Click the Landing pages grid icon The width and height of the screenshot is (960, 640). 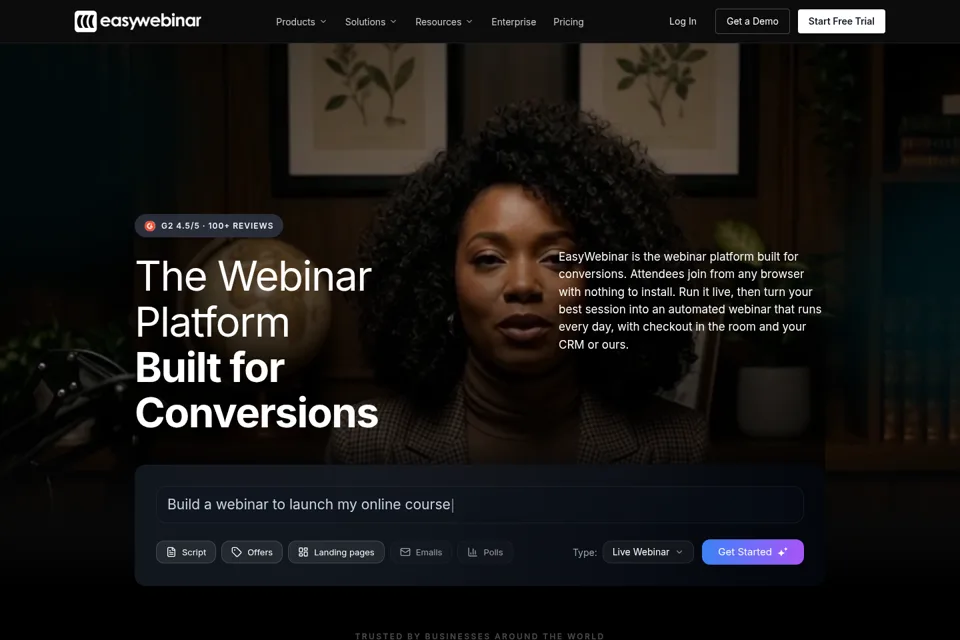click(x=303, y=552)
